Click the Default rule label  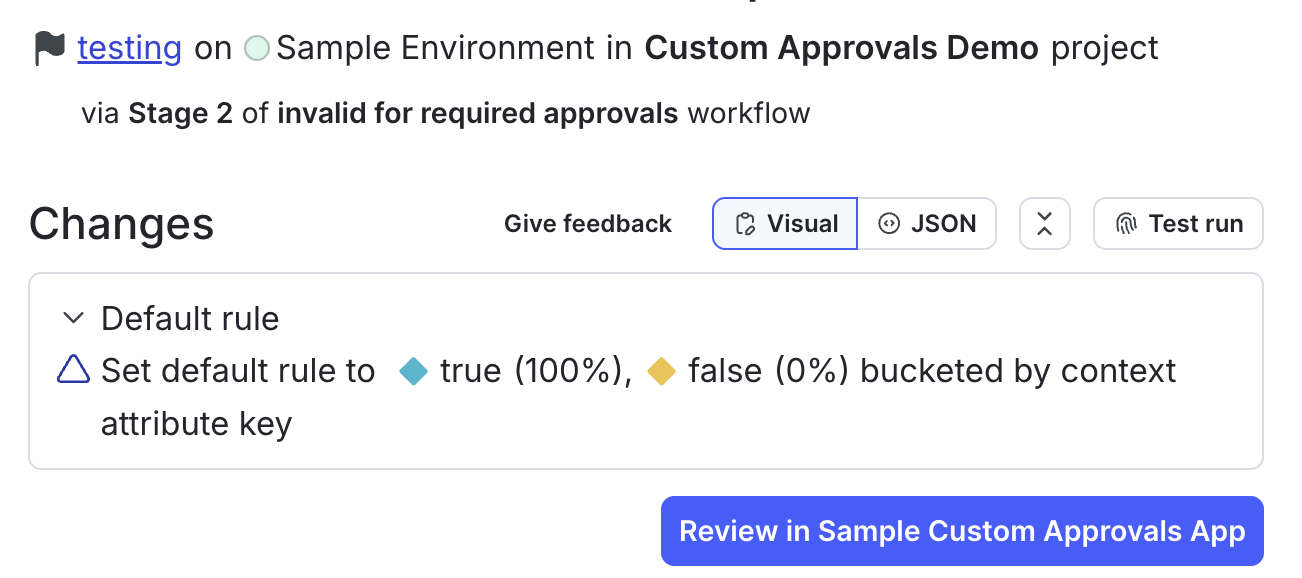pyautogui.click(x=190, y=317)
